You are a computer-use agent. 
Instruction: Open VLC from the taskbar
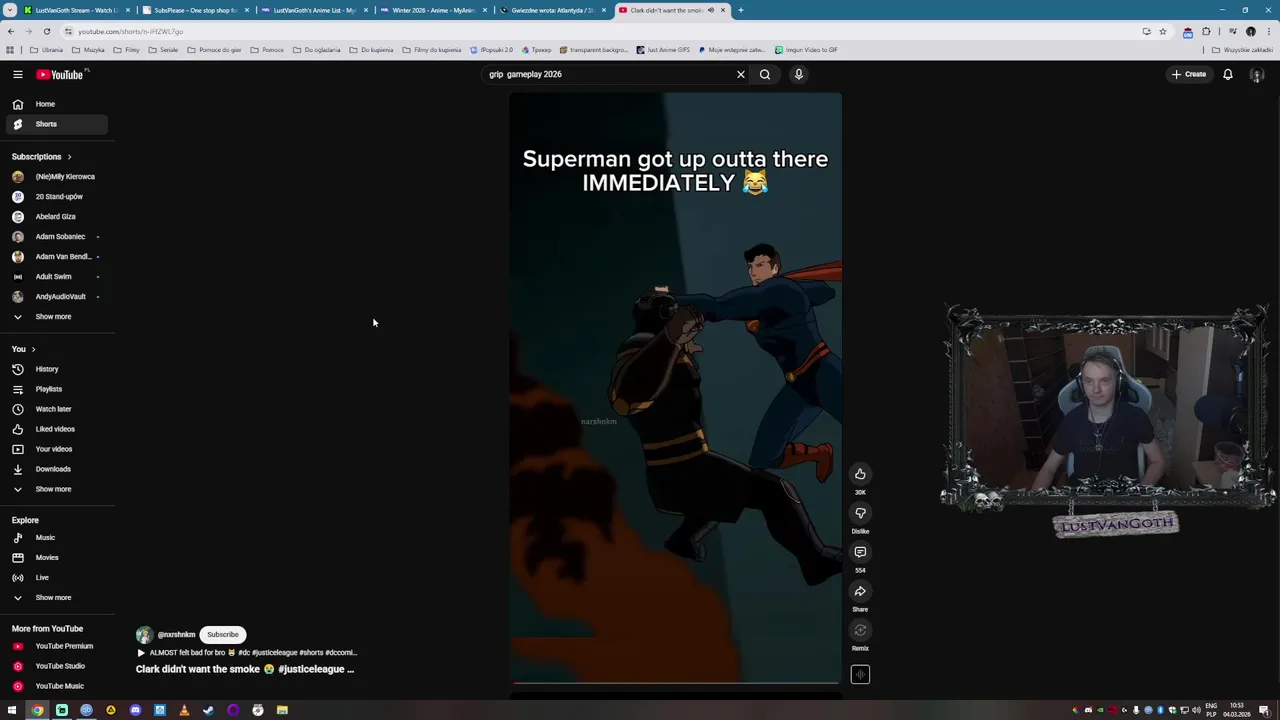[x=184, y=710]
